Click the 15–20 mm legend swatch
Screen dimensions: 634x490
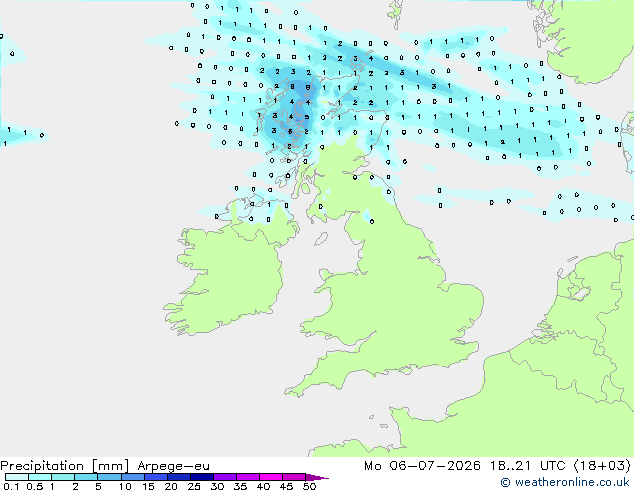tap(156, 477)
